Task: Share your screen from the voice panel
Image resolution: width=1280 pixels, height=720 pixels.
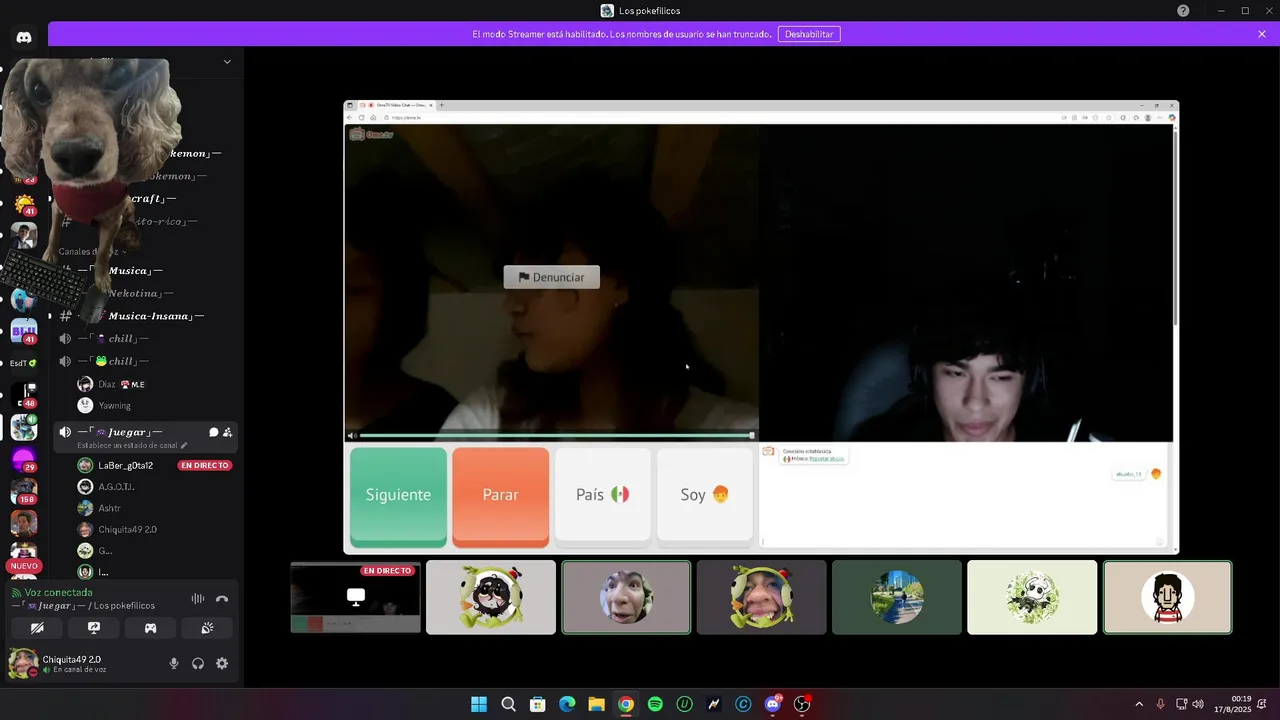Action: tap(94, 628)
